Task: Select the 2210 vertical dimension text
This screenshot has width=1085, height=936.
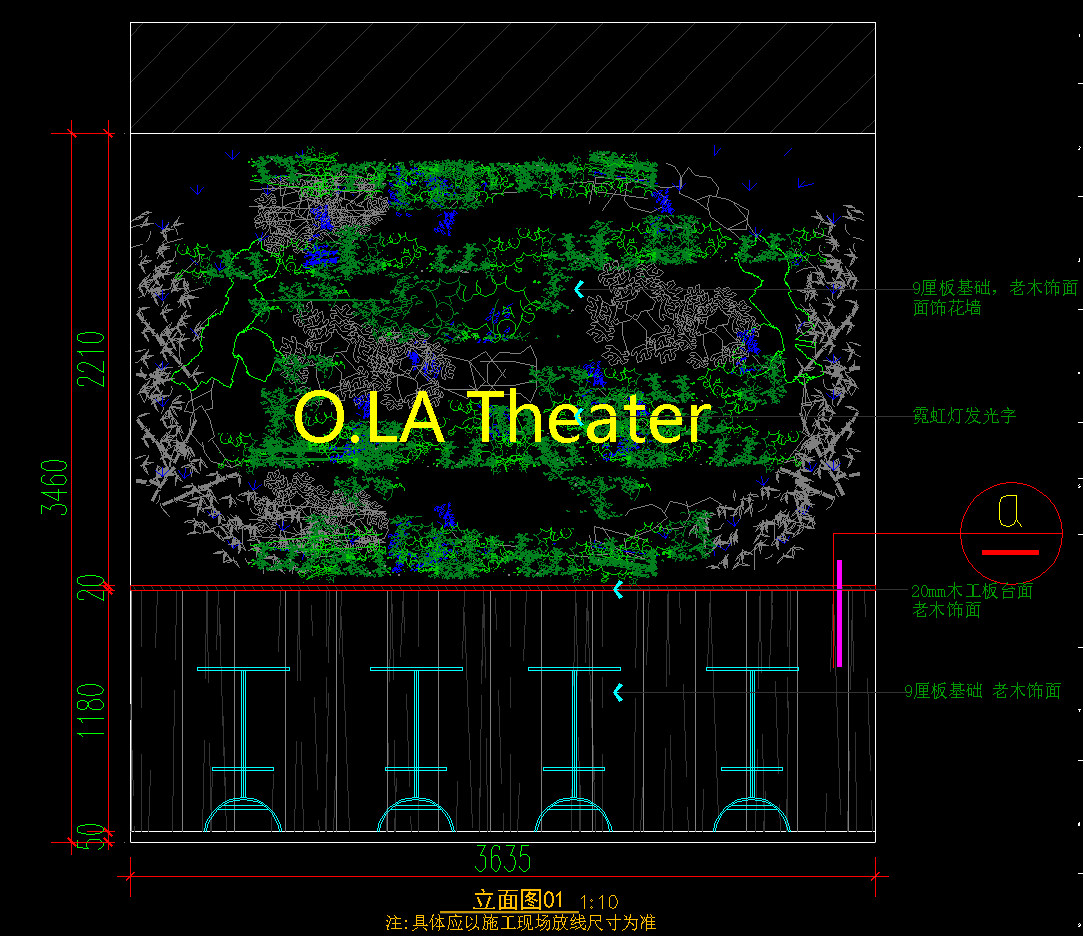Action: click(91, 360)
